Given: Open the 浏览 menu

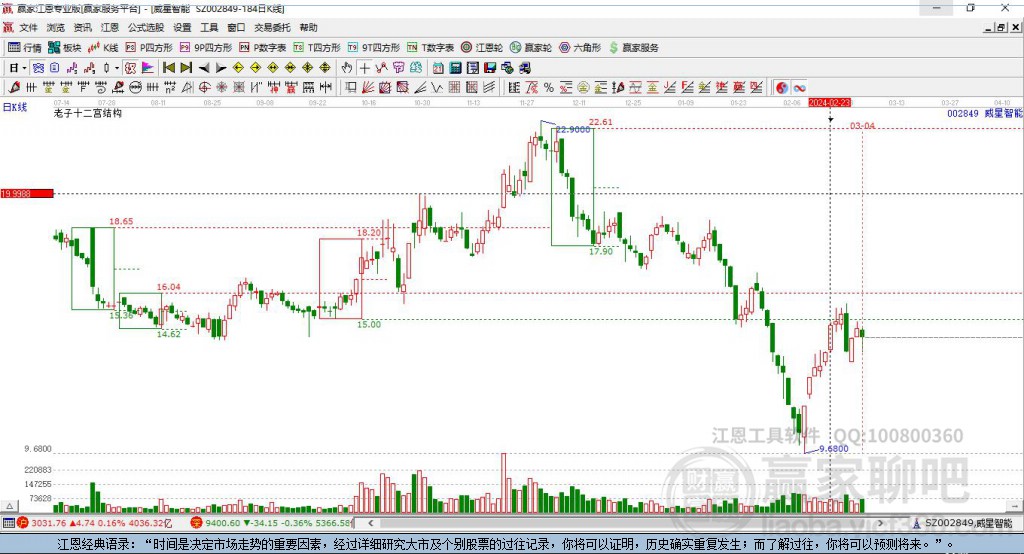Looking at the screenshot, I should tap(56, 27).
